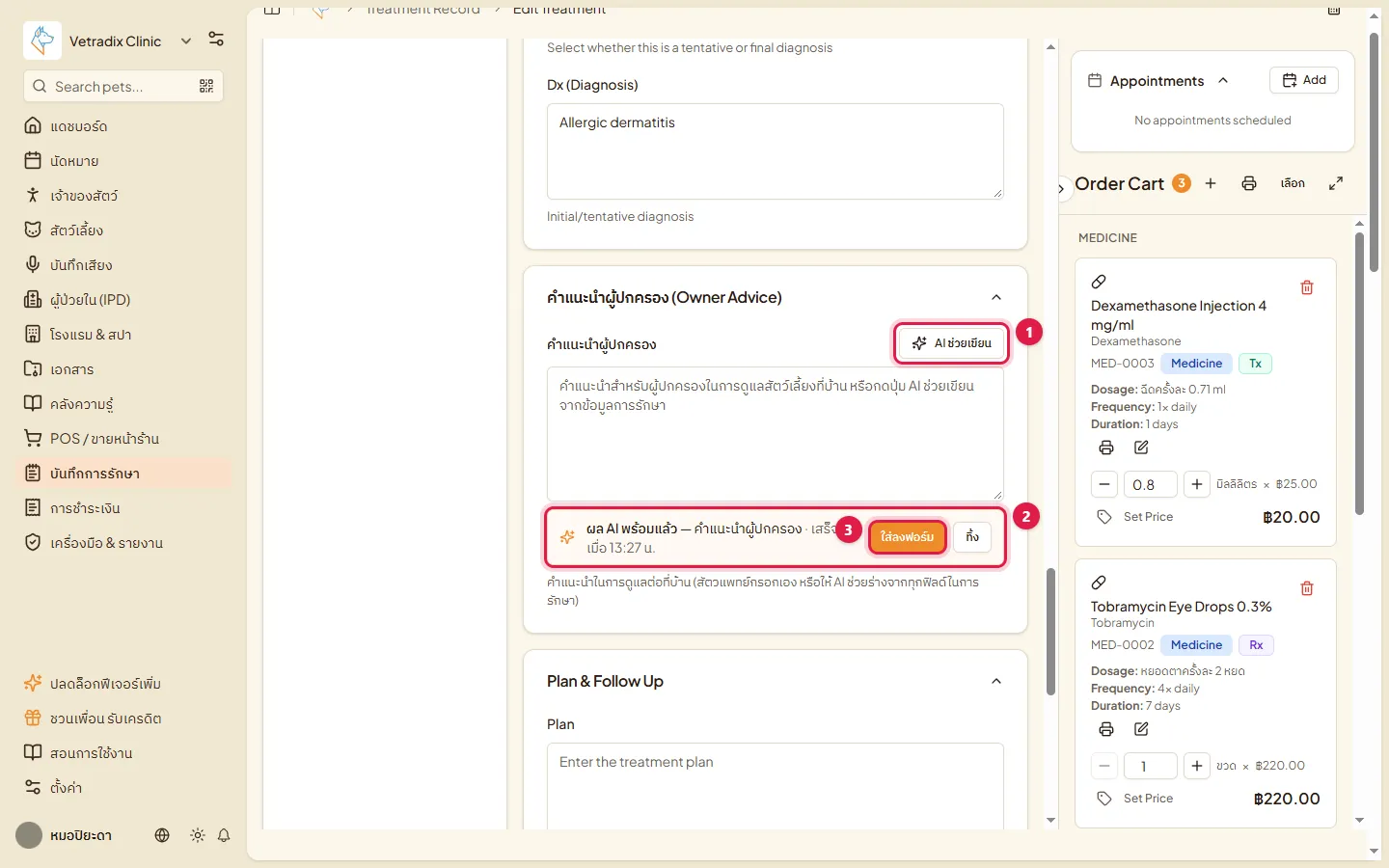Collapse the Appointments section

(1223, 81)
